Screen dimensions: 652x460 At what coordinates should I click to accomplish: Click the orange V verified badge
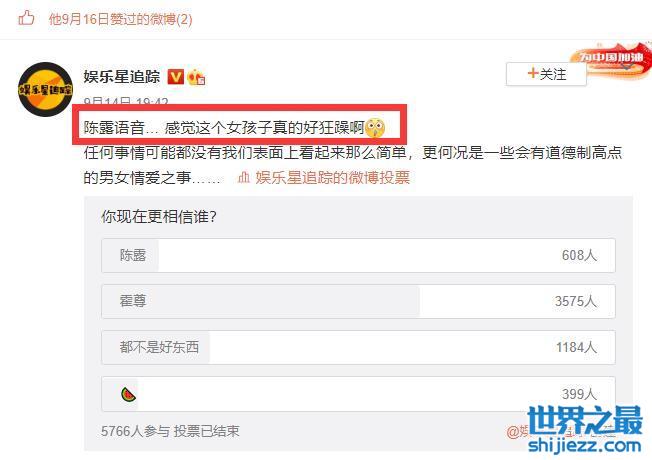(175, 77)
